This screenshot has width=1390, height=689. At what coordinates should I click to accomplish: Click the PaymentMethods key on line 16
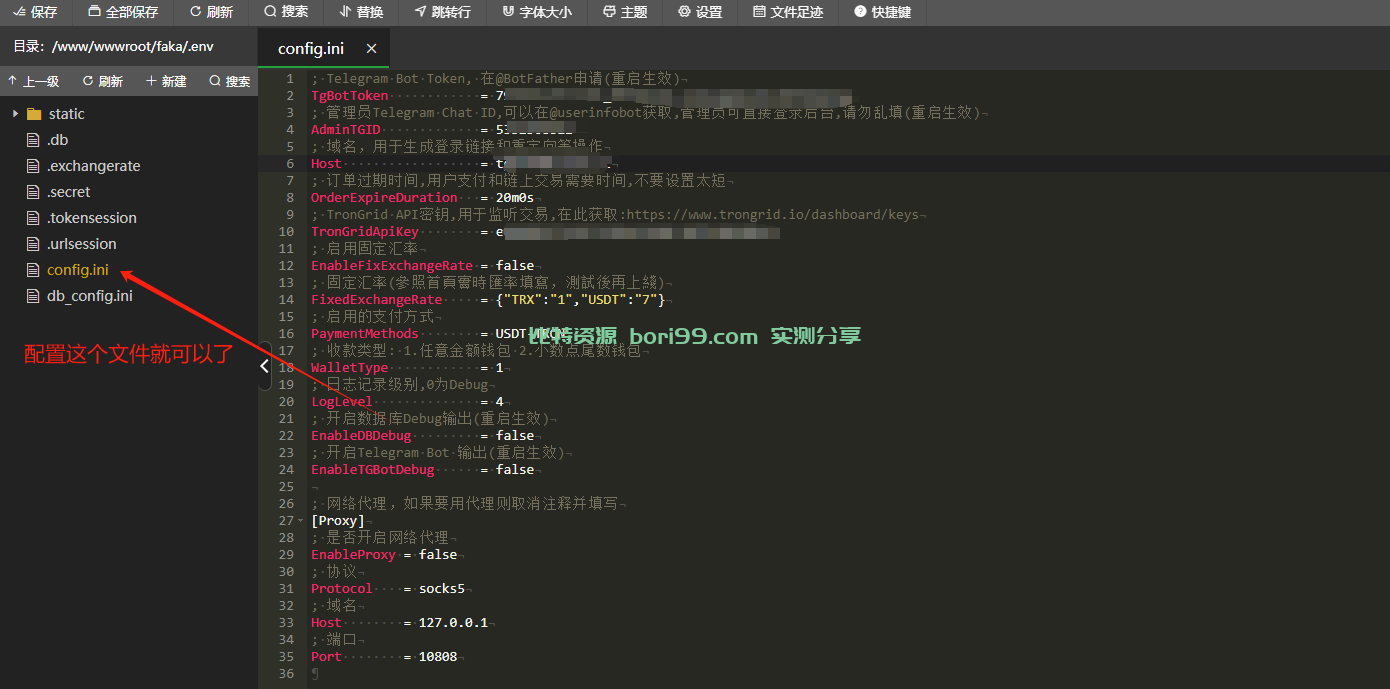click(365, 334)
